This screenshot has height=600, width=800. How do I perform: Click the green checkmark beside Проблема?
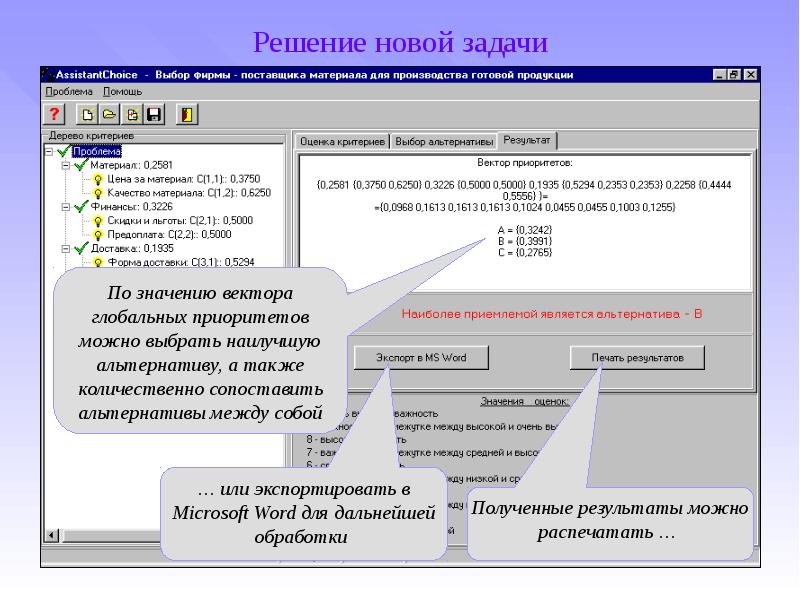[x=63, y=151]
